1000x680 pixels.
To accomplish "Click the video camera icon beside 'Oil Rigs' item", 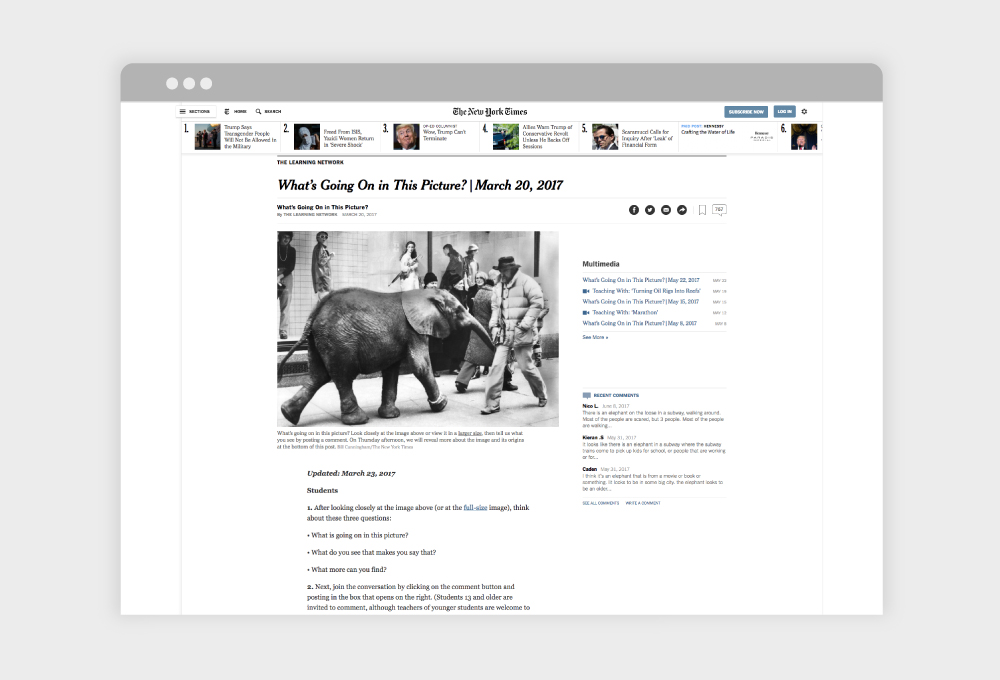I will pyautogui.click(x=585, y=291).
